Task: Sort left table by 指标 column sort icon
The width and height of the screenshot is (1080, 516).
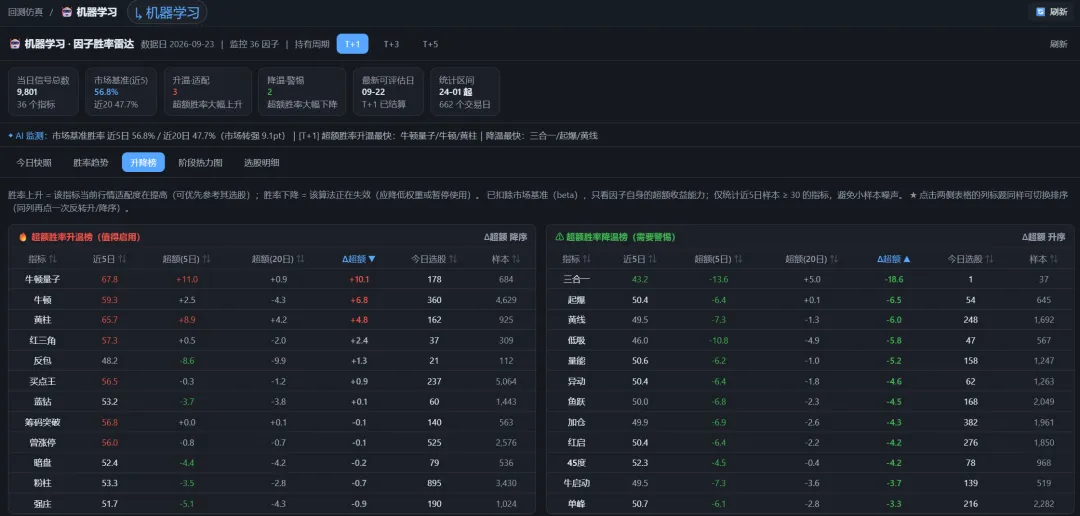Action: (52, 259)
